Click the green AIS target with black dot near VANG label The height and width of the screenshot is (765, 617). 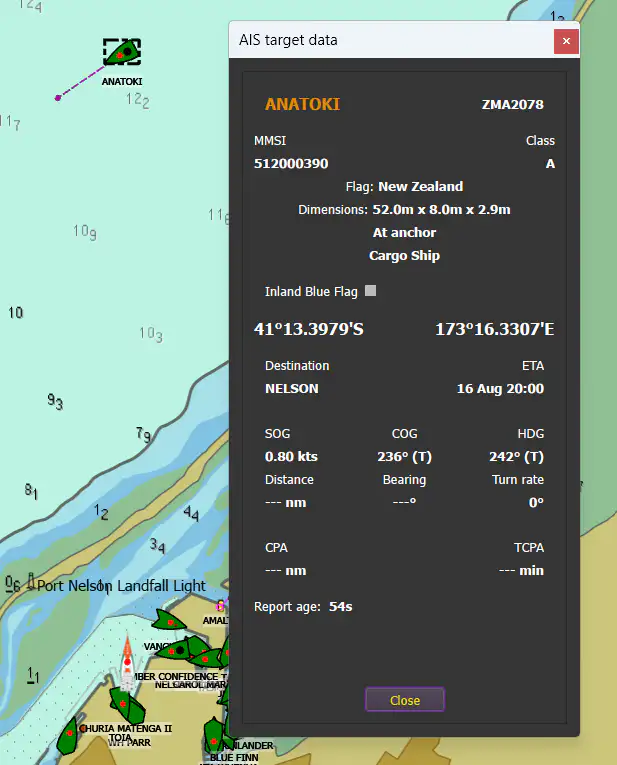pyautogui.click(x=178, y=651)
